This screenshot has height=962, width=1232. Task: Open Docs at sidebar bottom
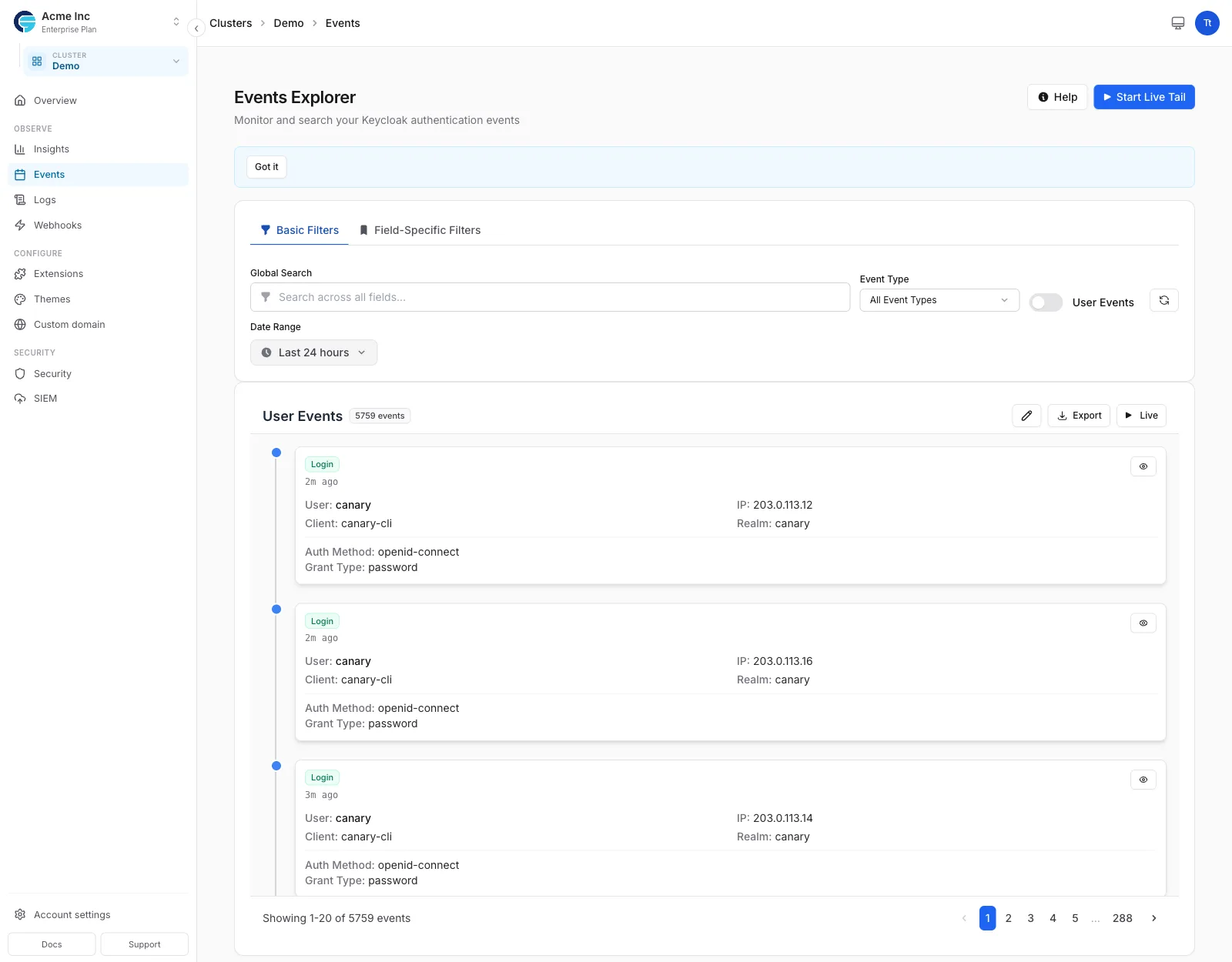pos(52,944)
